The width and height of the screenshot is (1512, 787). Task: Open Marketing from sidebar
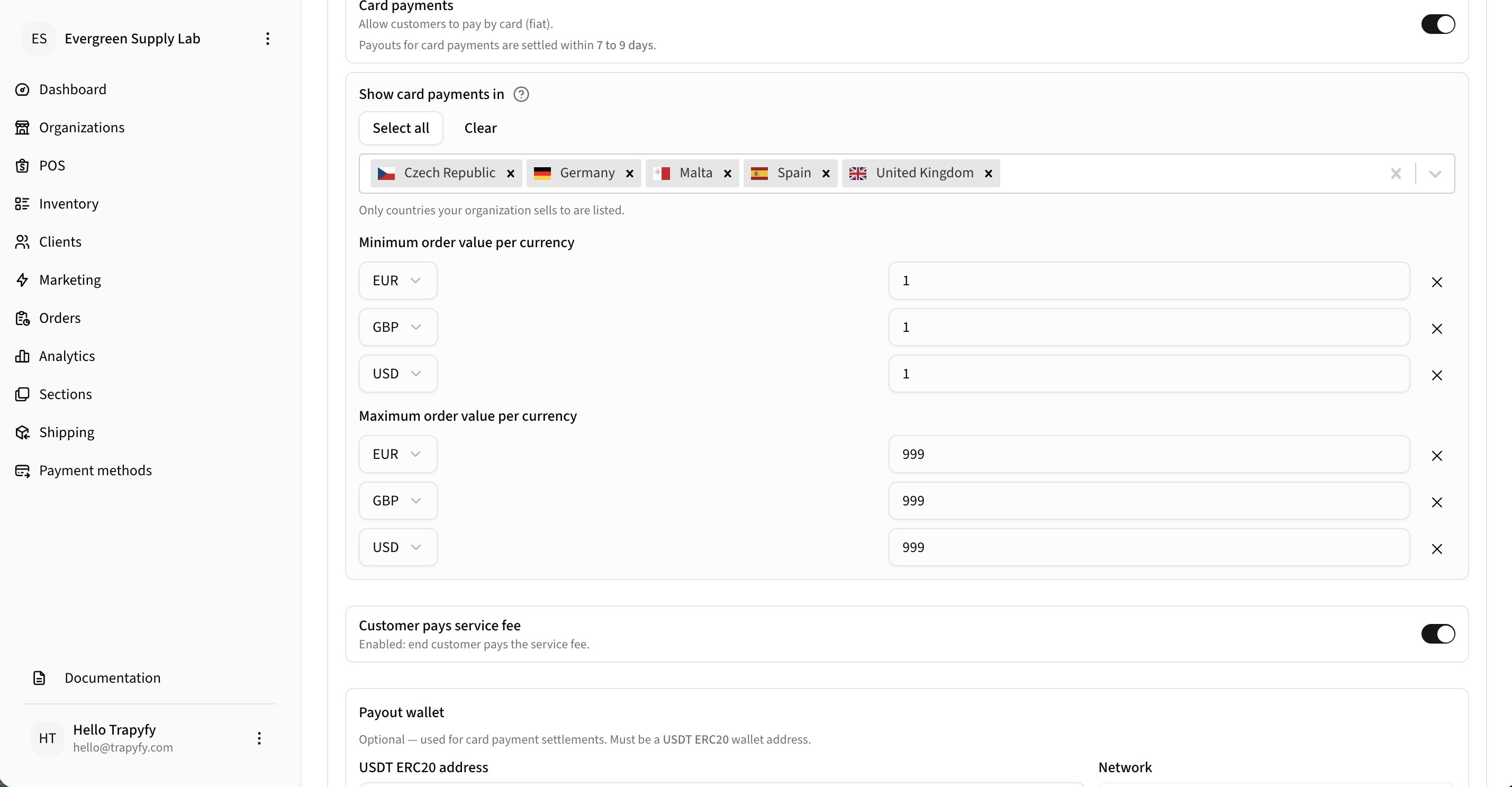point(70,280)
